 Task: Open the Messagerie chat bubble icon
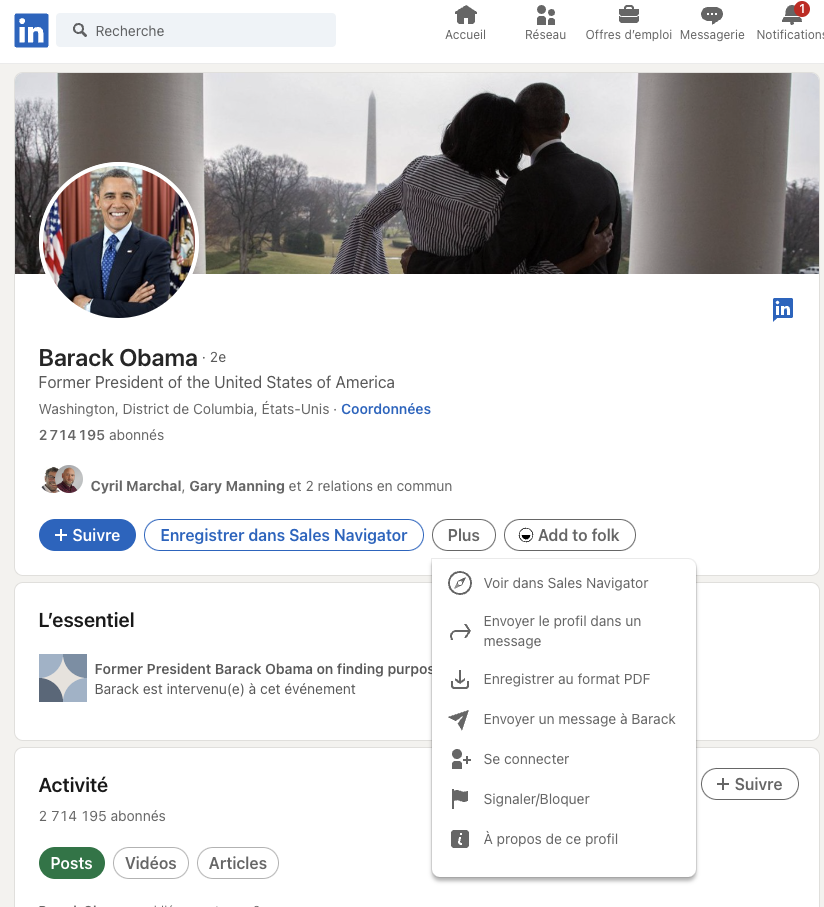click(x=712, y=15)
